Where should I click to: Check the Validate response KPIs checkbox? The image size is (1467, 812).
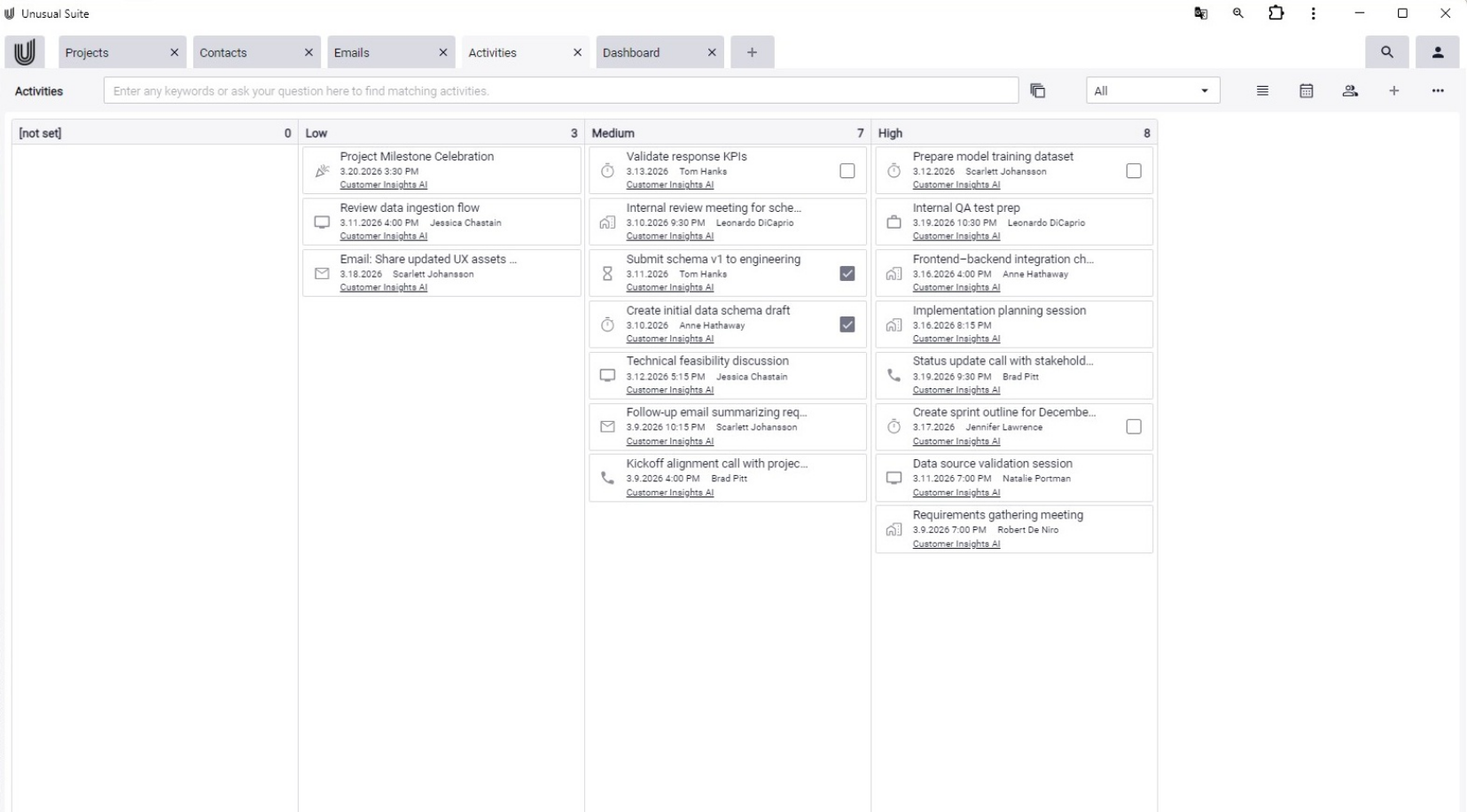(847, 171)
